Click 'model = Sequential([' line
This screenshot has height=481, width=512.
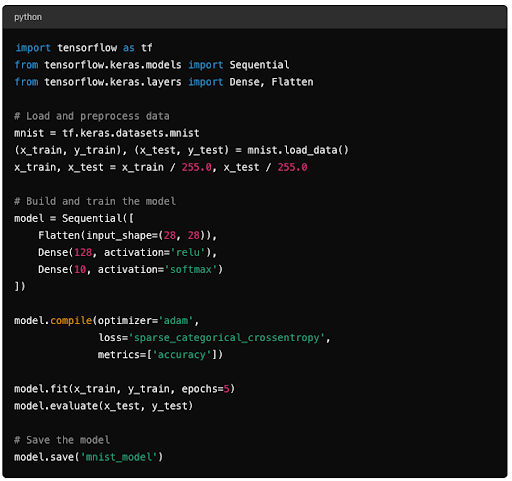coord(74,218)
